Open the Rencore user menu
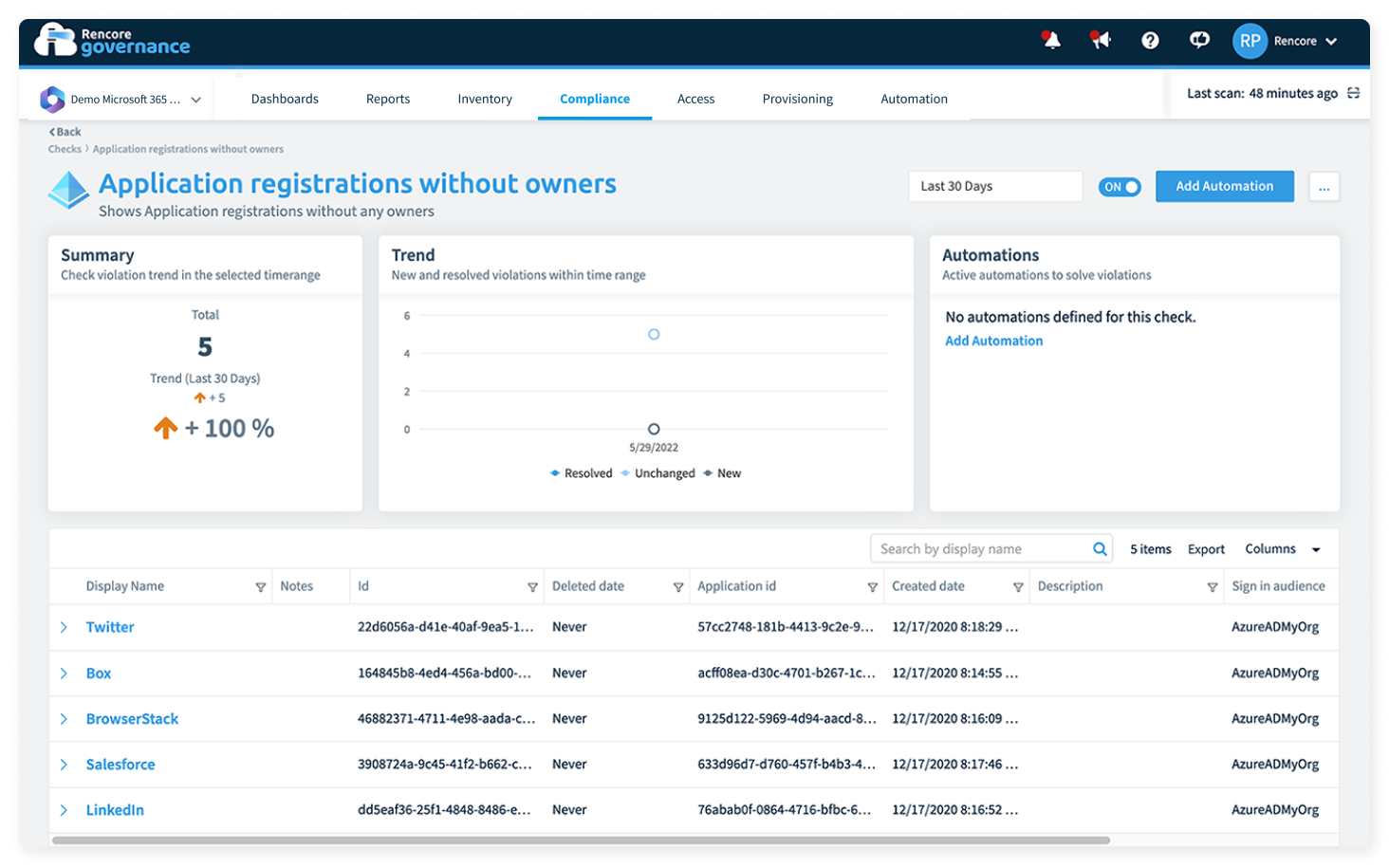Viewport: 1389px width, 868px height. pos(1306,41)
